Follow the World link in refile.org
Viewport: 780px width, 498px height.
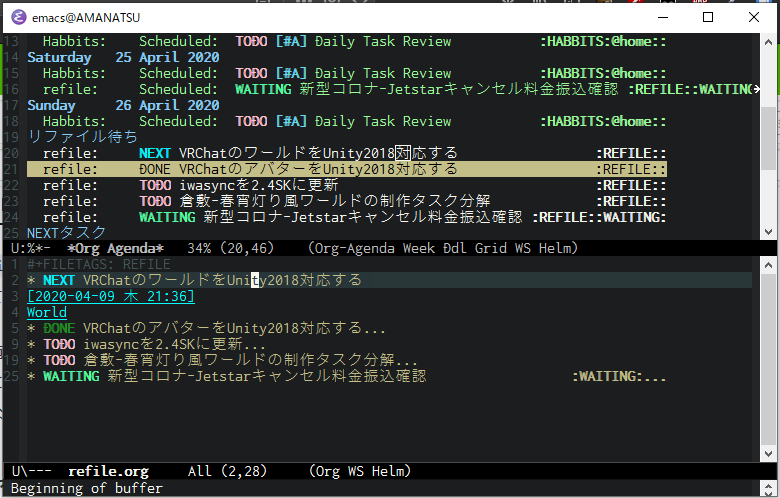tap(47, 312)
